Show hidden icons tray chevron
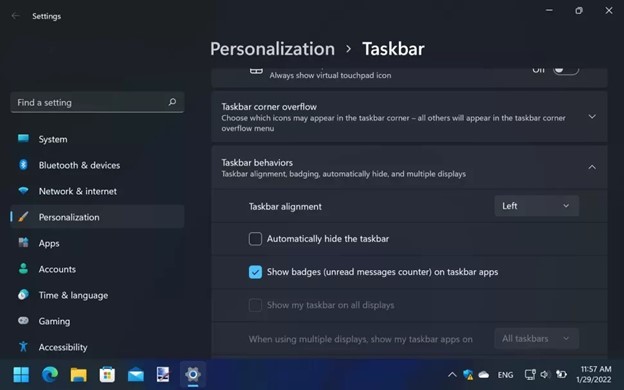The height and width of the screenshot is (390, 624). pyautogui.click(x=452, y=374)
